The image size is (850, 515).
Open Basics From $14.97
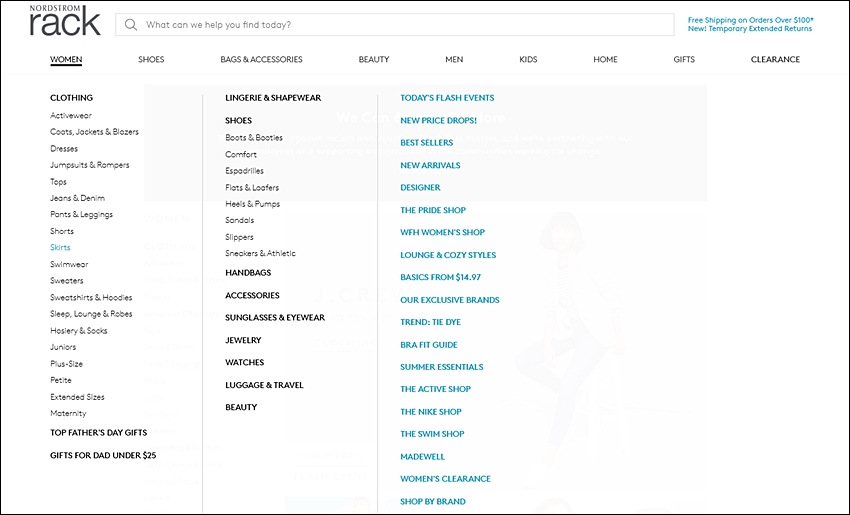tap(441, 278)
